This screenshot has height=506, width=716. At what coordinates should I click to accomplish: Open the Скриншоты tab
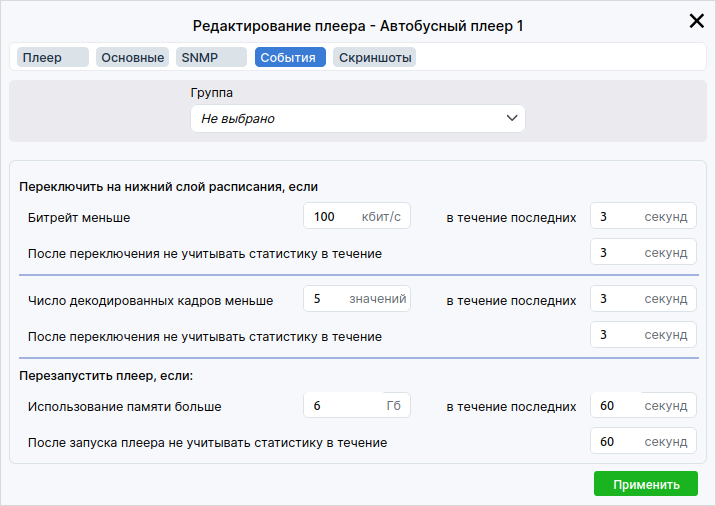click(374, 58)
